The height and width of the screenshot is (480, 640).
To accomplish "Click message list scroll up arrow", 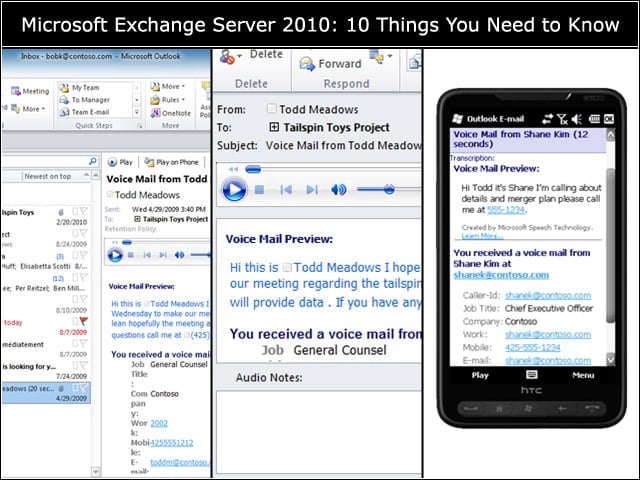I will tap(96, 176).
